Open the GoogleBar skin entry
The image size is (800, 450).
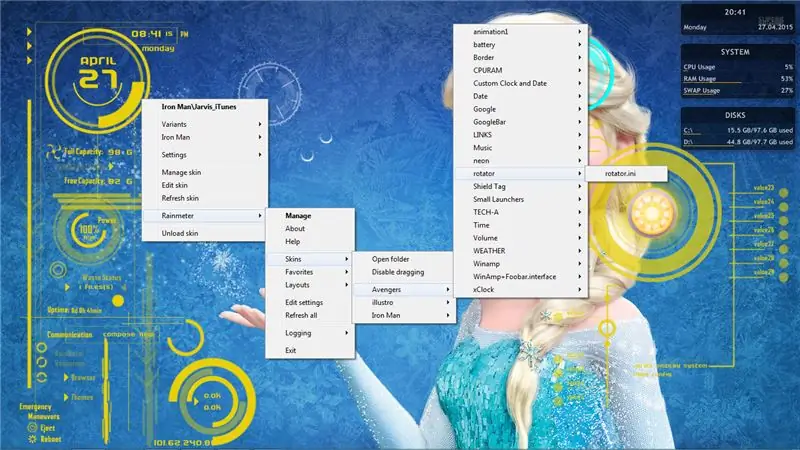(520, 122)
